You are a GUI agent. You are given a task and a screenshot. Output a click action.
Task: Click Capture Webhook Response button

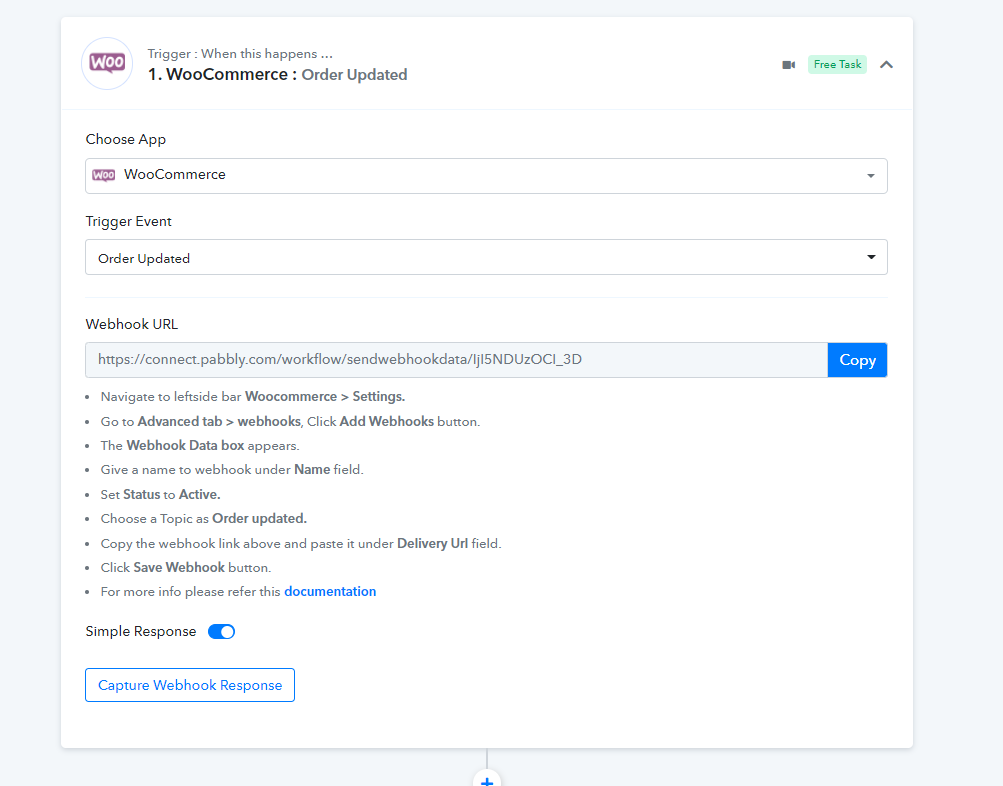190,685
